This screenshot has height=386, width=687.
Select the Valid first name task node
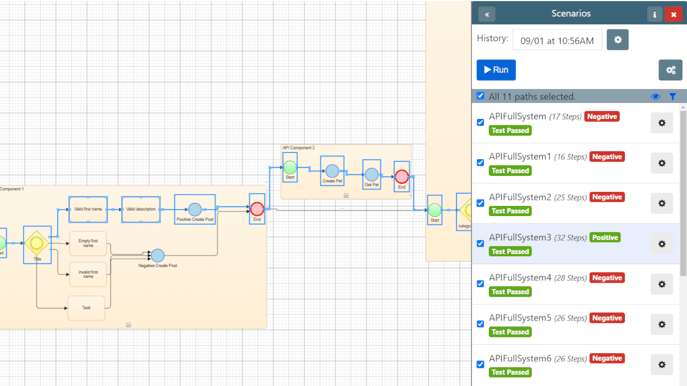88,209
